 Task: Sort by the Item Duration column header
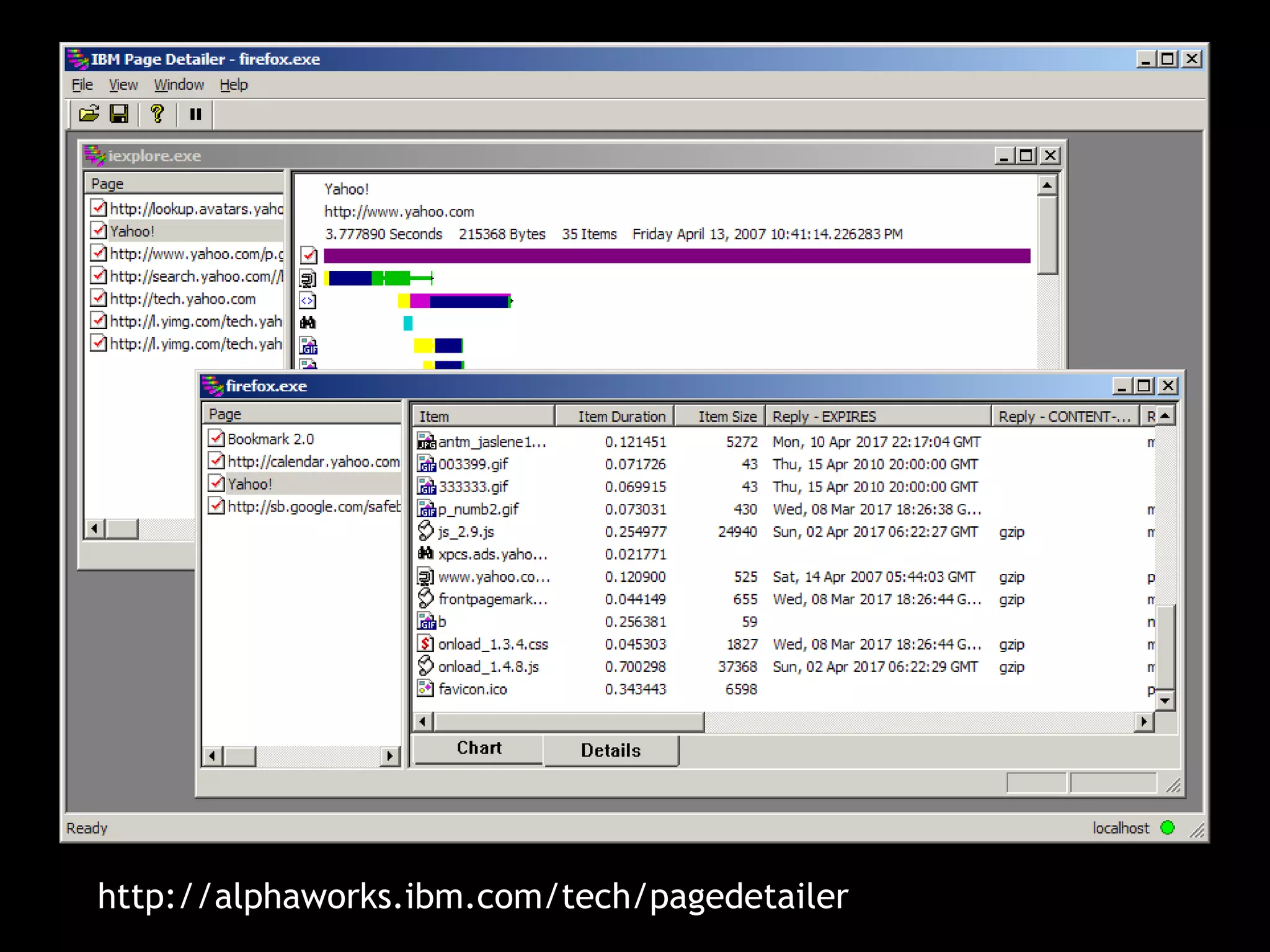pos(615,416)
